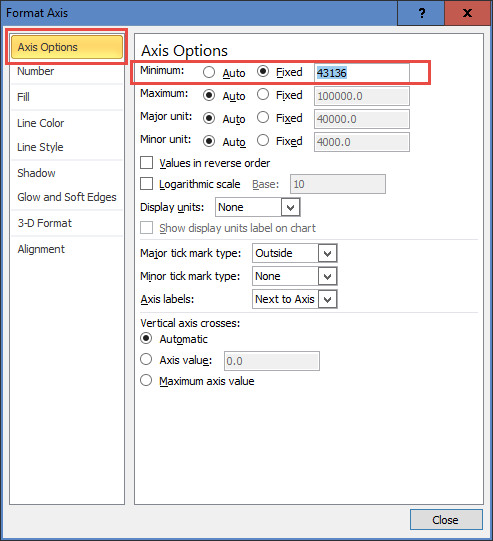Click the Close button

pyautogui.click(x=446, y=520)
